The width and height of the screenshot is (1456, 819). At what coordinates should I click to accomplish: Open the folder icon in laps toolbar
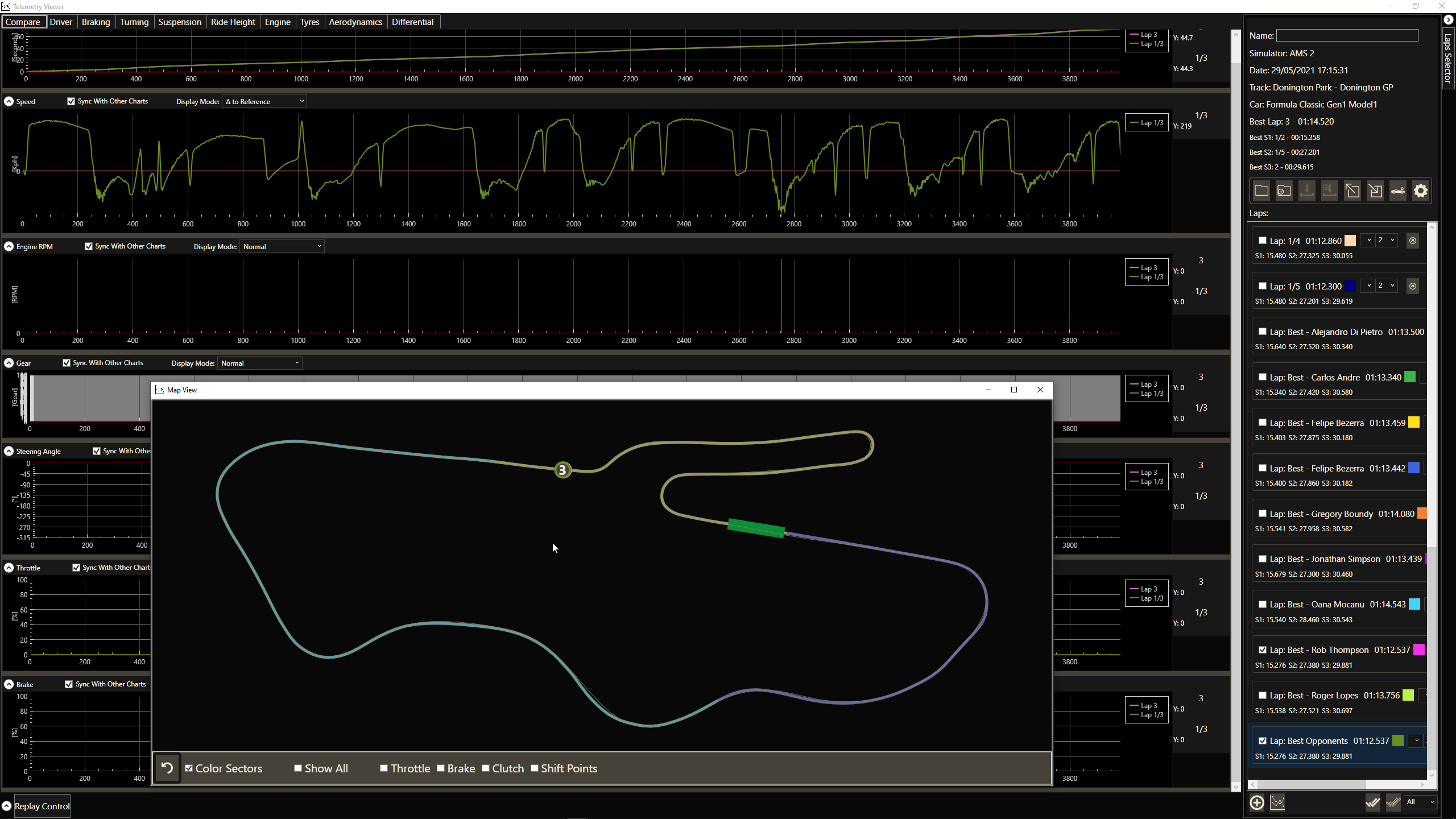coord(1261,191)
